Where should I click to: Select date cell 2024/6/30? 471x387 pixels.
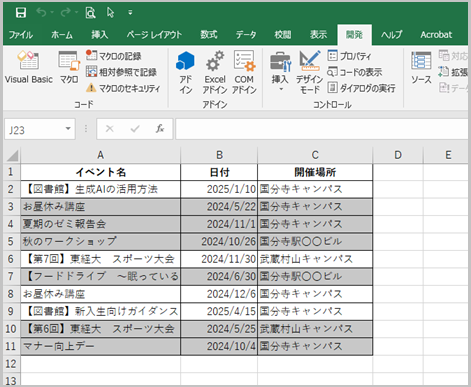(219, 276)
